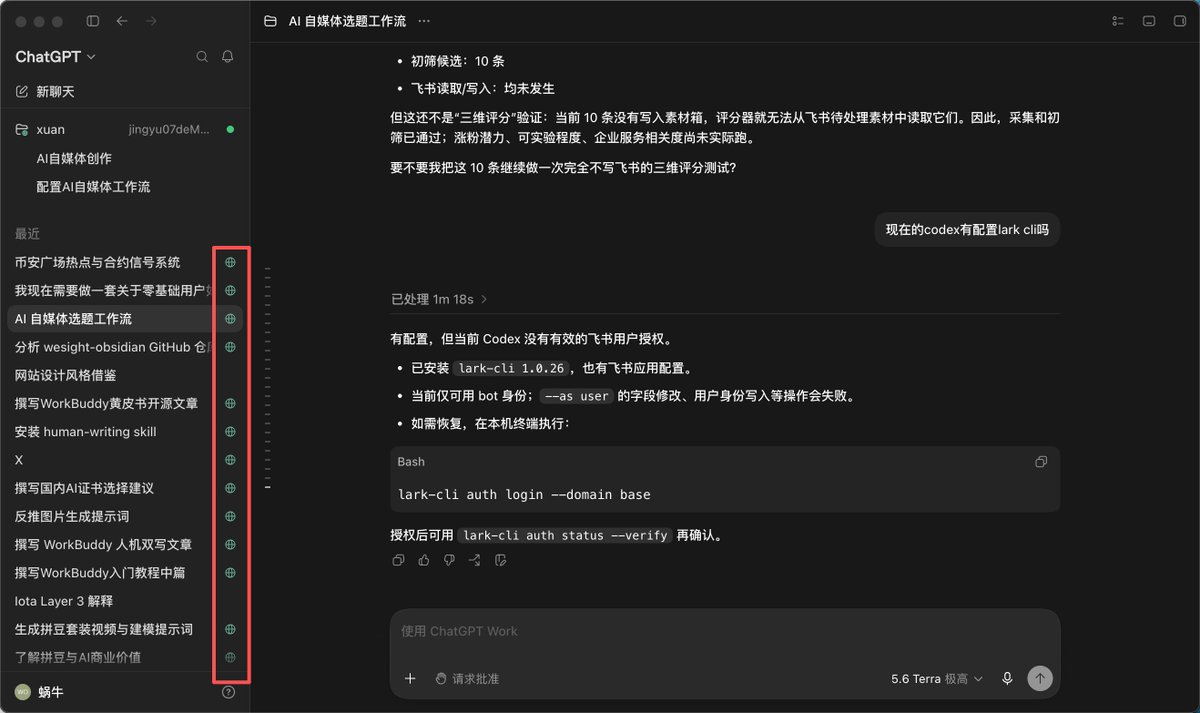Give the reply a thumbs up
Viewport: 1200px width, 713px height.
424,560
